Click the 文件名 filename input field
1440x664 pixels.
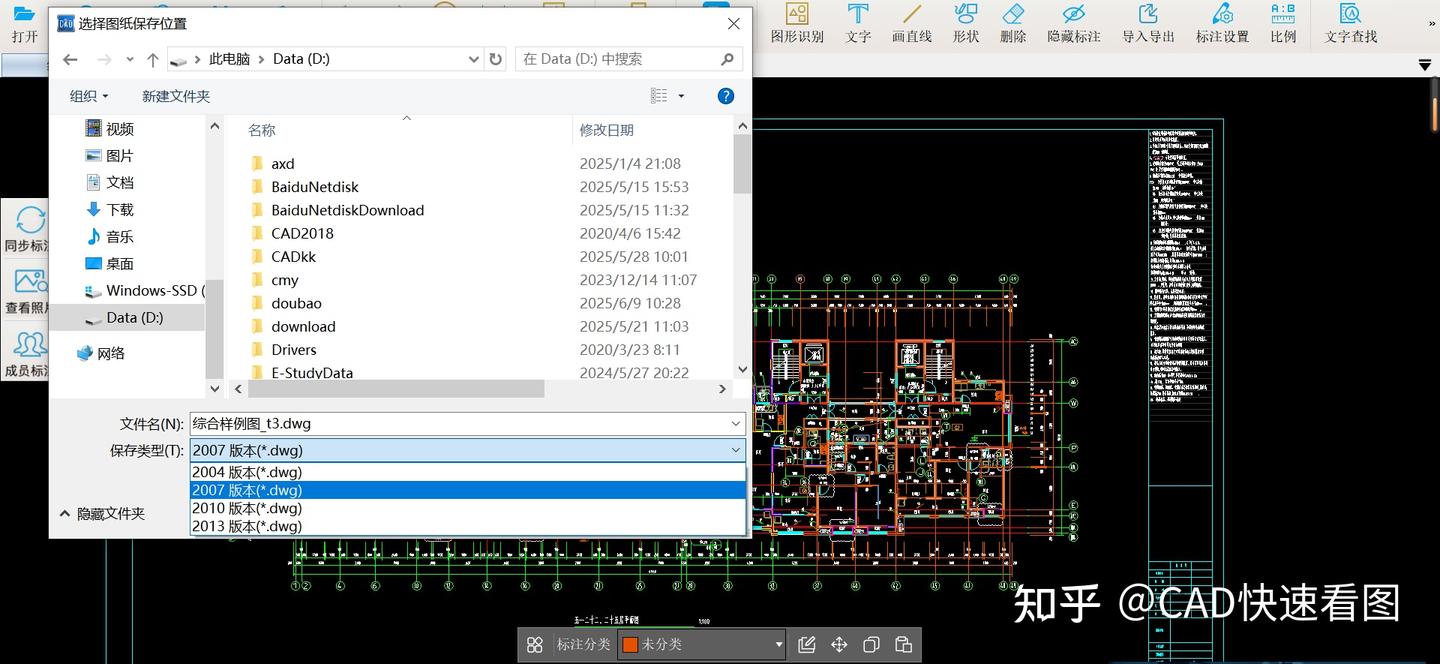[x=458, y=424]
